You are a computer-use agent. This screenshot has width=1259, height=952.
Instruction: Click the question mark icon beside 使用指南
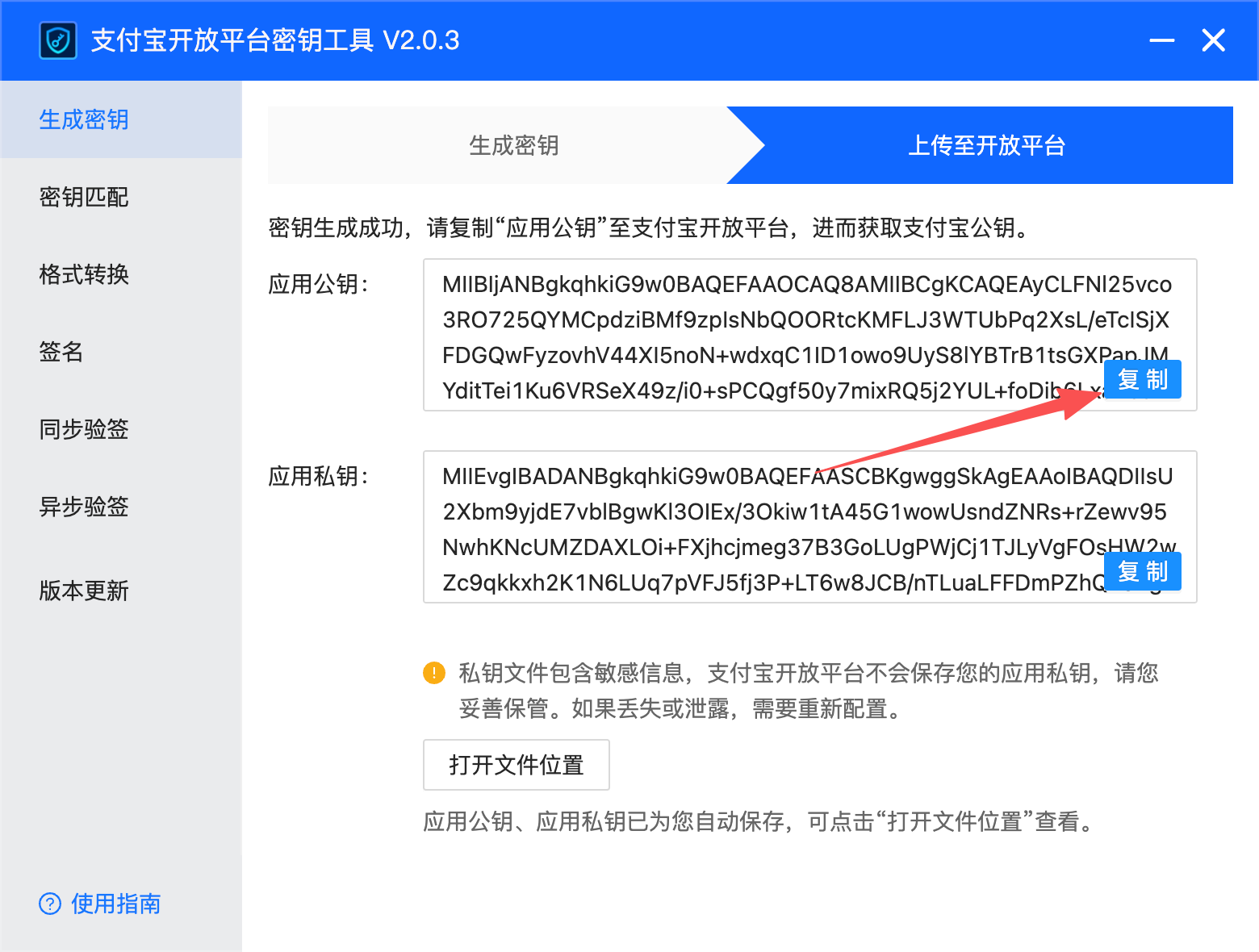tap(50, 904)
